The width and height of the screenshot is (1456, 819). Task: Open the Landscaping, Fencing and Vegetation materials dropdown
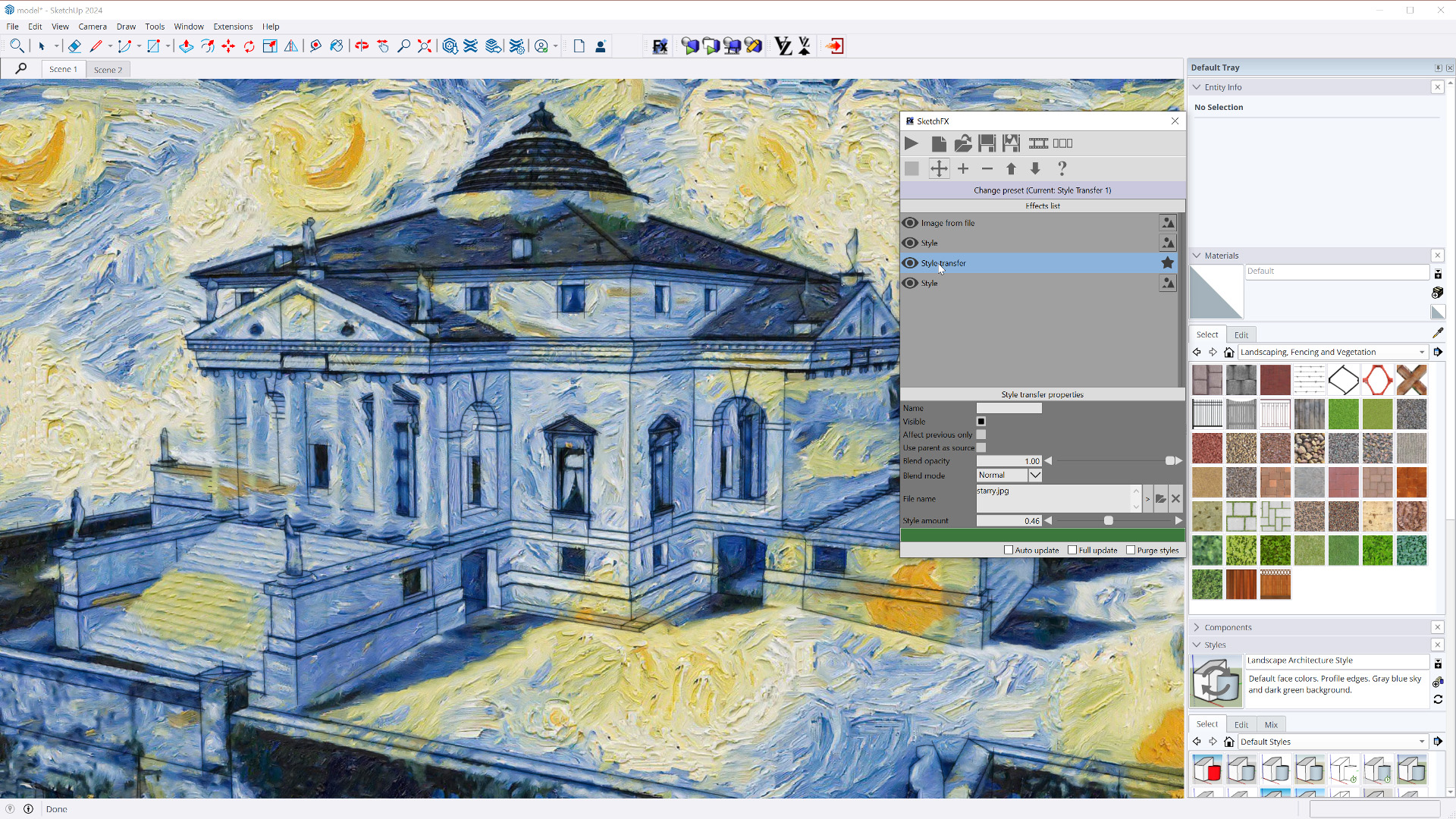[x=1332, y=353]
